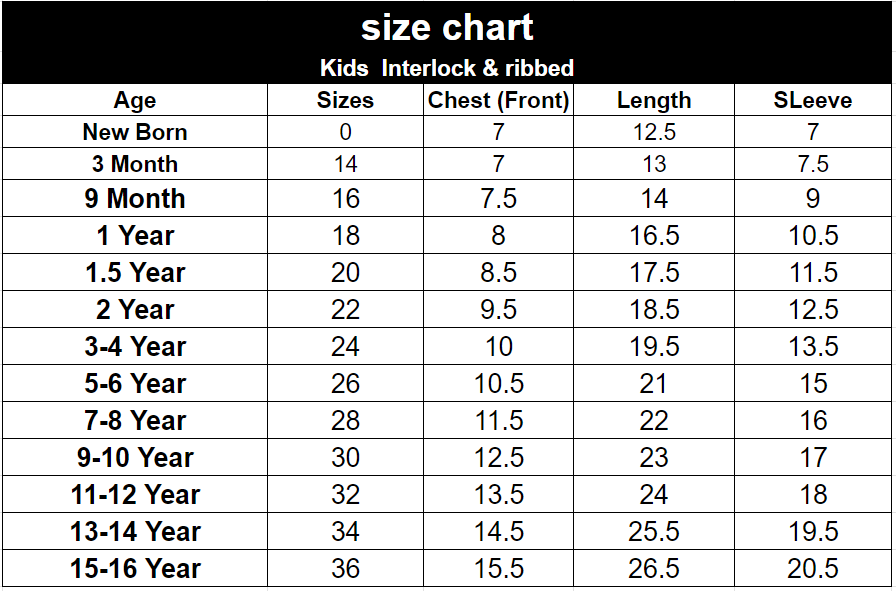The width and height of the screenshot is (896, 591).
Task: Click the "Kids Interlock & ribbed" subtitle
Action: [447, 69]
